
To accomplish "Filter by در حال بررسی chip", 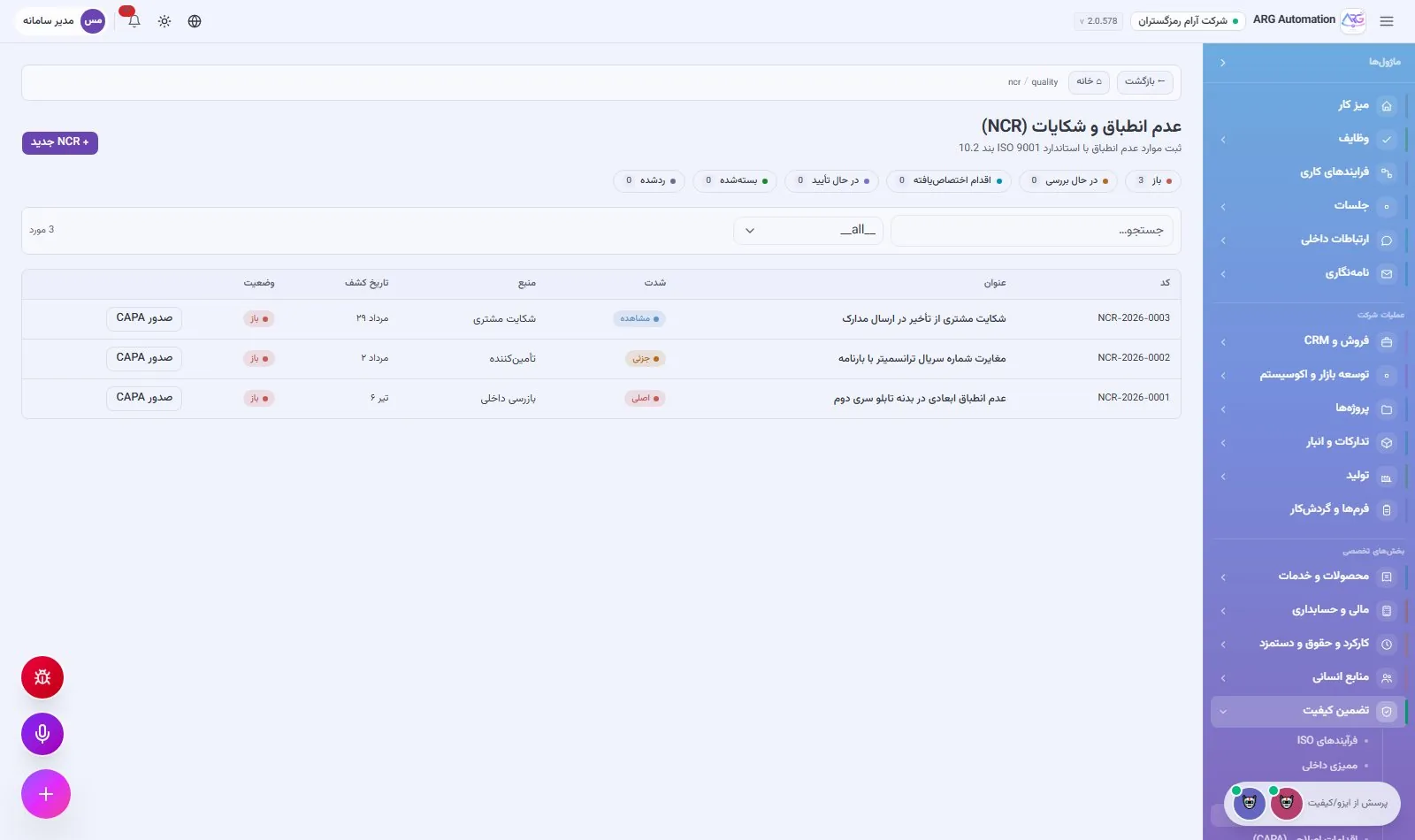I will (1068, 180).
